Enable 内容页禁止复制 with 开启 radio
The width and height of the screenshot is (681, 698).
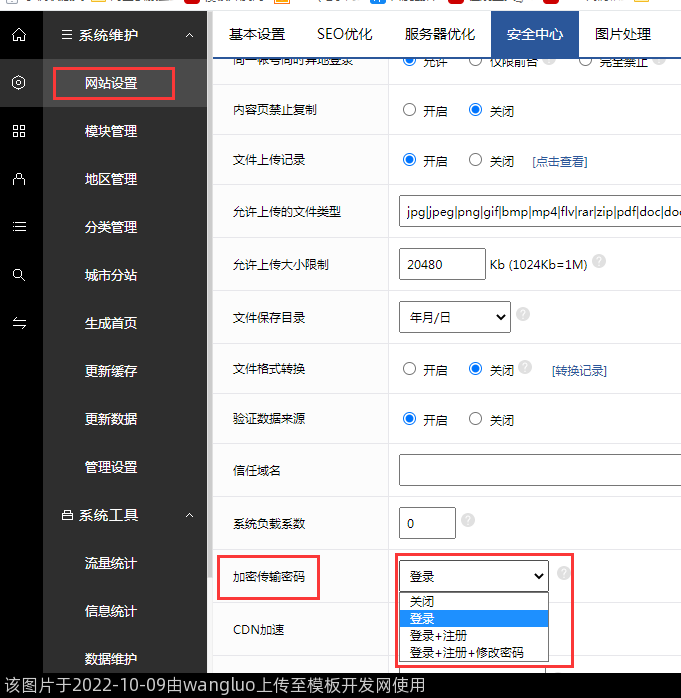410,110
